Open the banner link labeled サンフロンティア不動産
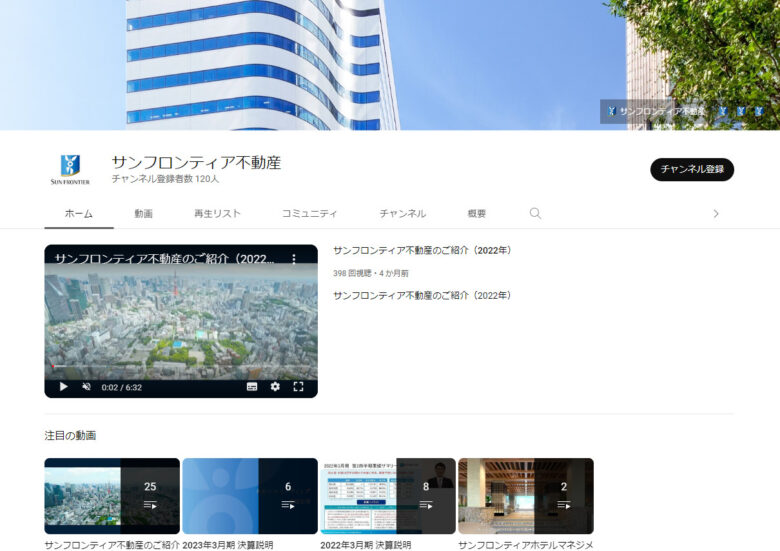780x551 pixels. tap(656, 111)
